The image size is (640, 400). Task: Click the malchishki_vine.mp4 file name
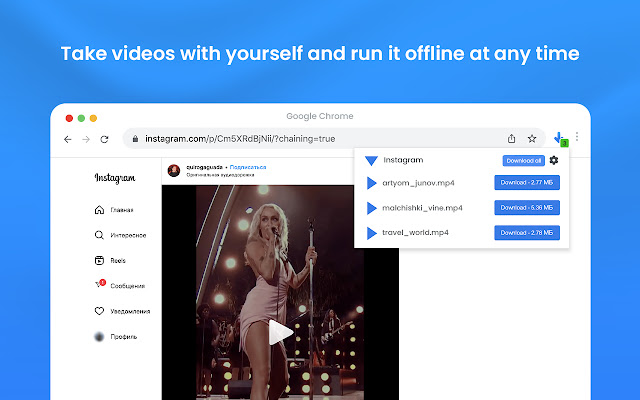422,208
